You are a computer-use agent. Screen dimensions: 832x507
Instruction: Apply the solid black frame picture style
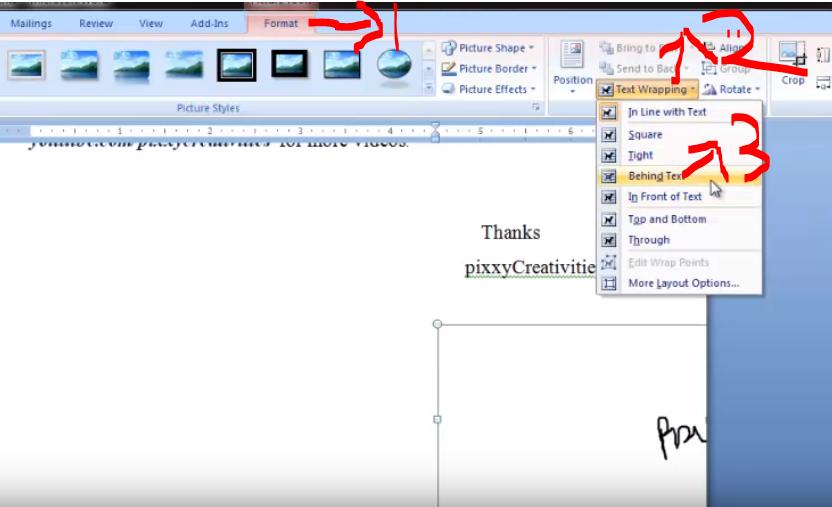pos(289,64)
